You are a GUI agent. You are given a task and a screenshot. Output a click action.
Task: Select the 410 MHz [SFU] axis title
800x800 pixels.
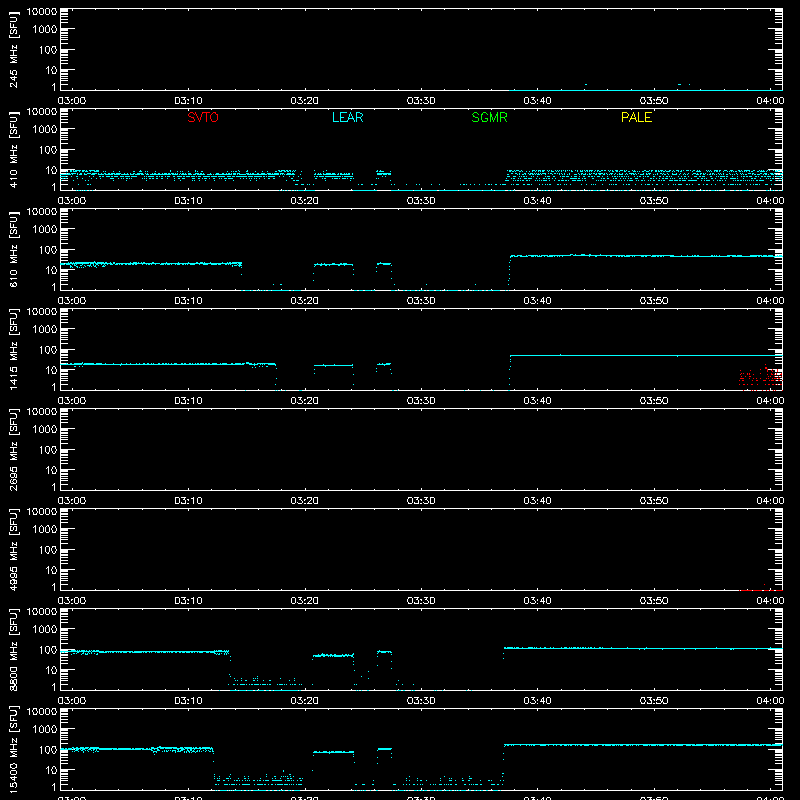13,150
